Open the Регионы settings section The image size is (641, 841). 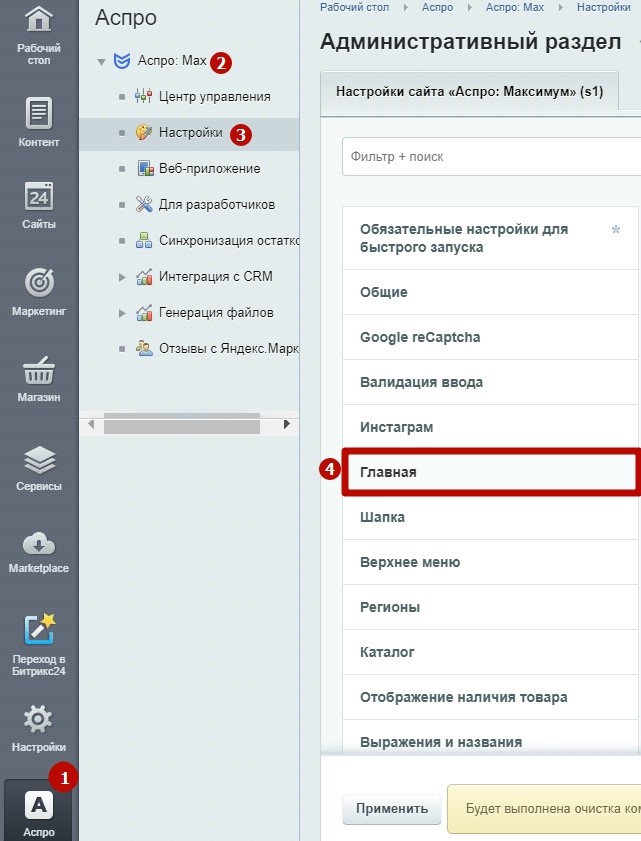pos(490,608)
